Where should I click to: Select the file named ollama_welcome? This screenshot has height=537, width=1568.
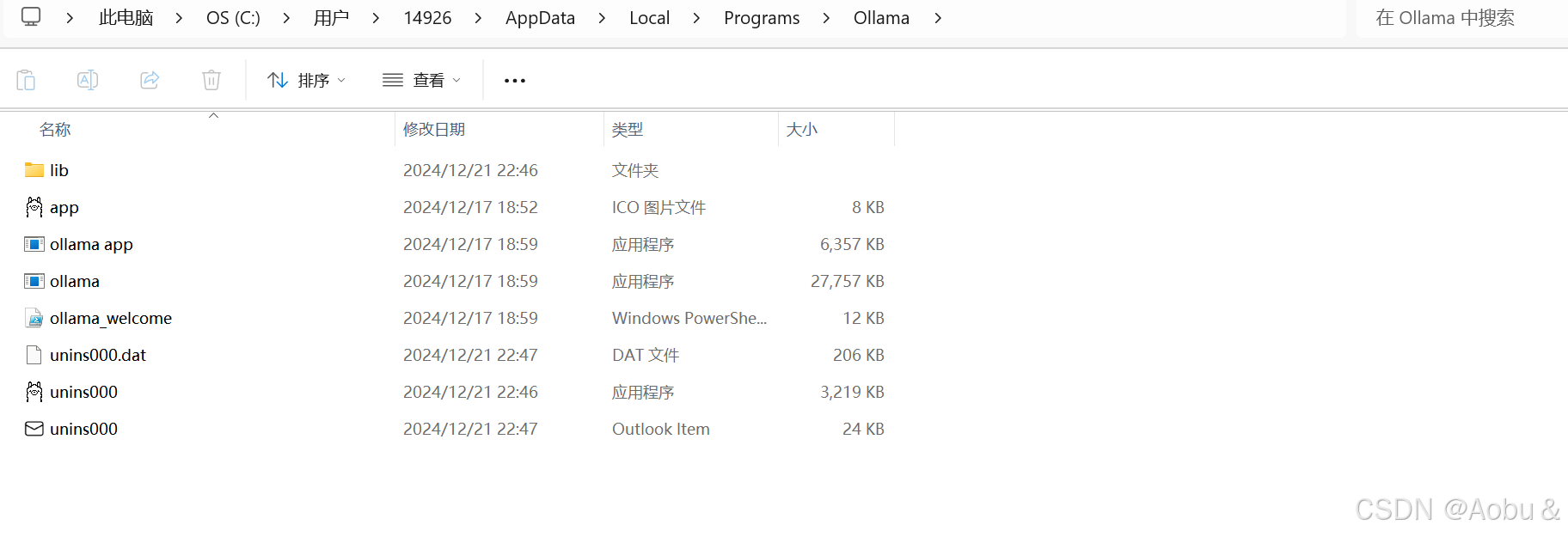pos(111,319)
